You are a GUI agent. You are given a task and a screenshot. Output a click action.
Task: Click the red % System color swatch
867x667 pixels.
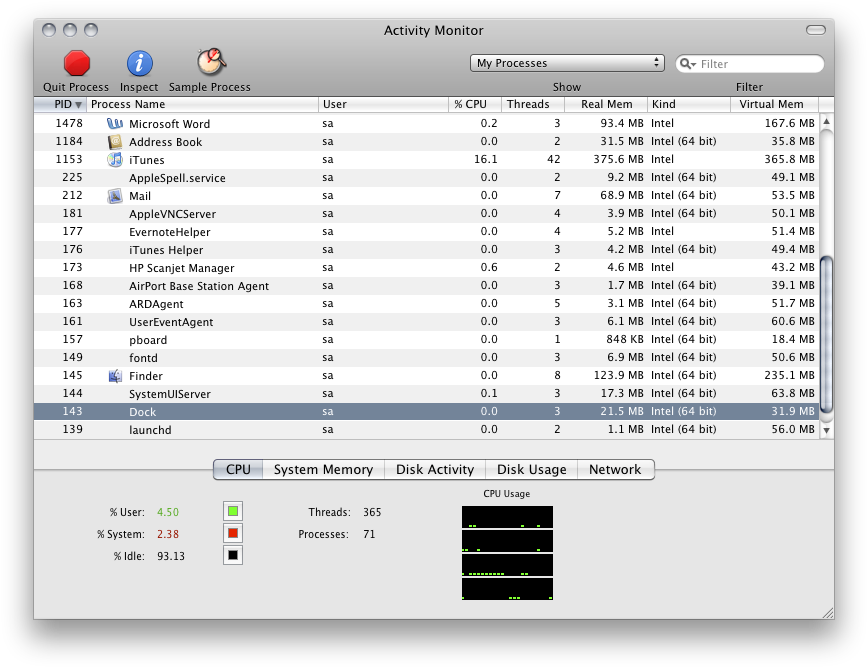[233, 533]
